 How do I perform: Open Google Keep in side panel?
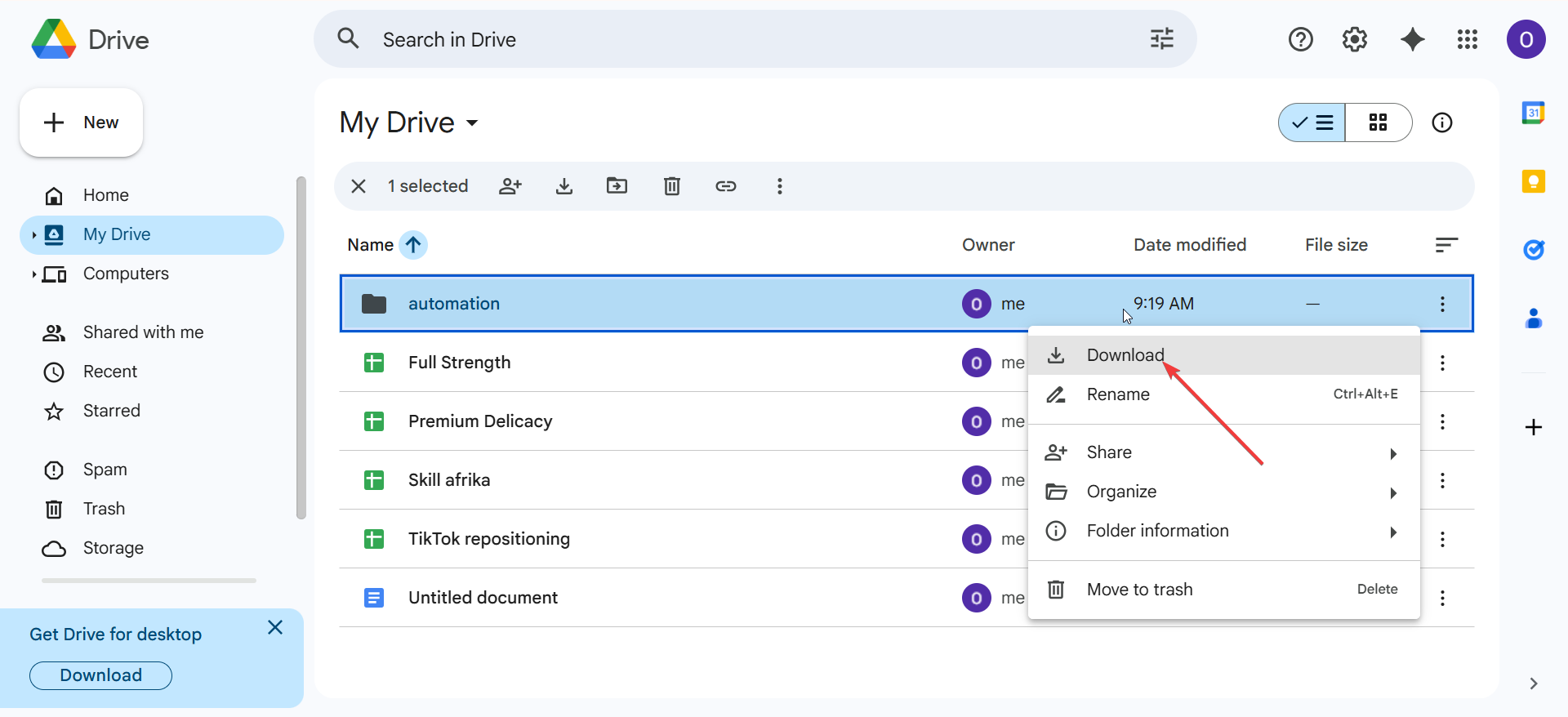pyautogui.click(x=1533, y=181)
